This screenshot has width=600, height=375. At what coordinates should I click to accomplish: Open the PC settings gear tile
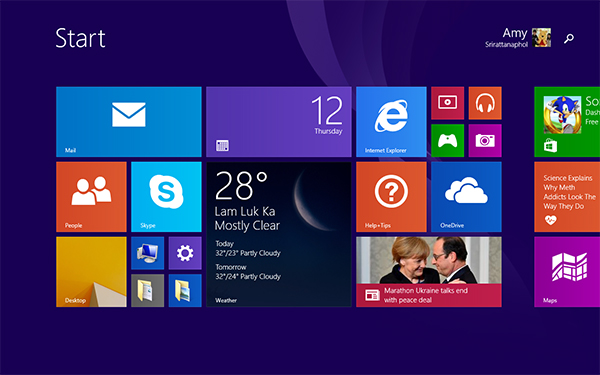pos(185,253)
